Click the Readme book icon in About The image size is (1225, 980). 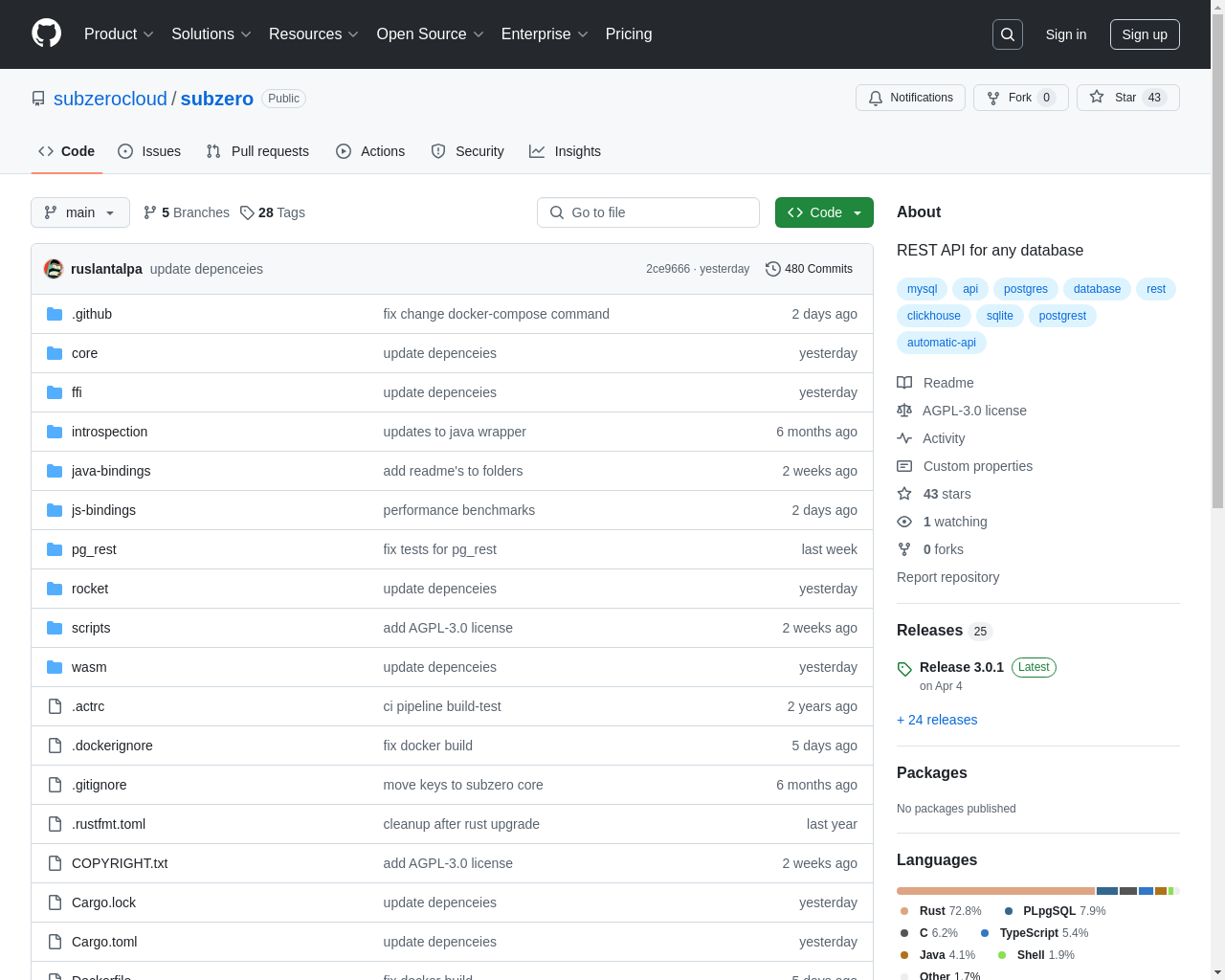tap(904, 383)
